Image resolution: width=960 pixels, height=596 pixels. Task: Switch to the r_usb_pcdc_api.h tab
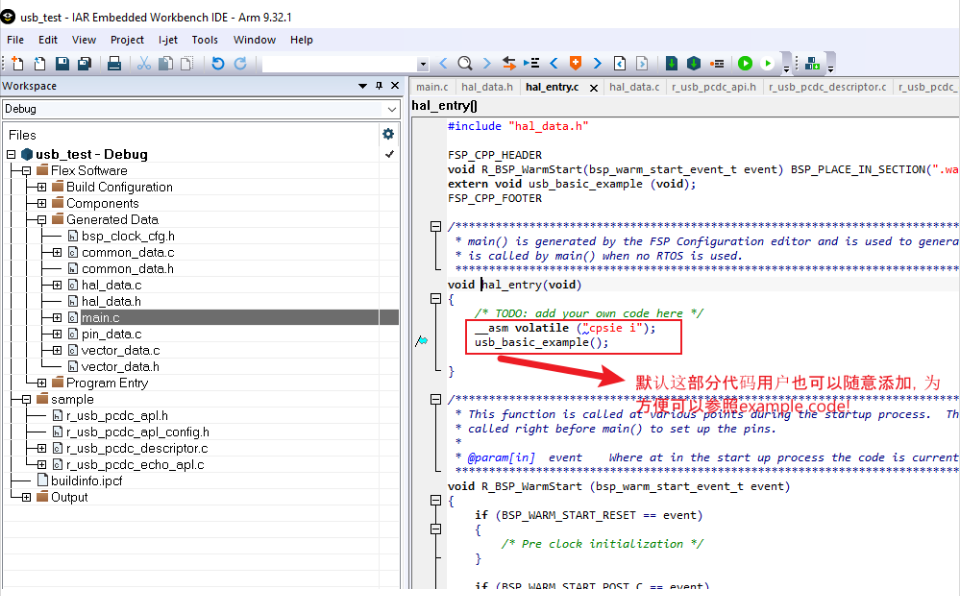(714, 87)
